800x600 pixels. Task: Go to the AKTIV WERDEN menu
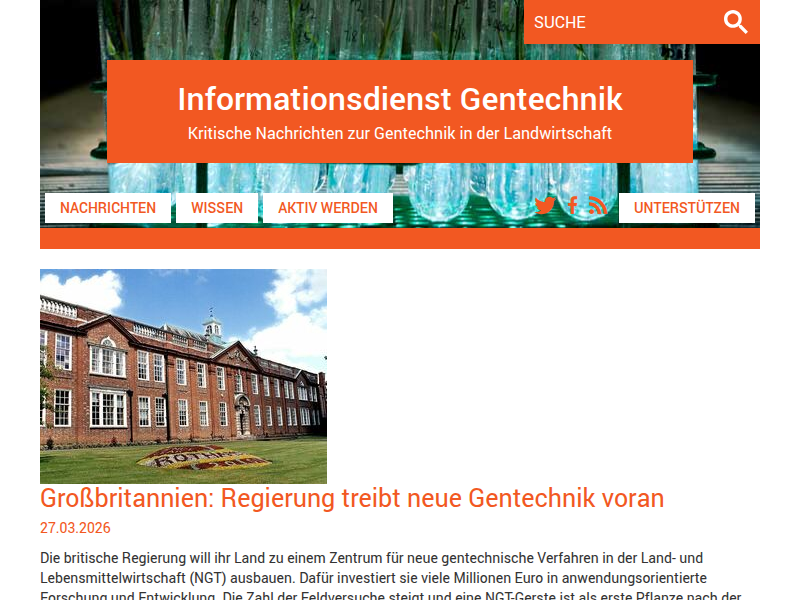click(328, 208)
